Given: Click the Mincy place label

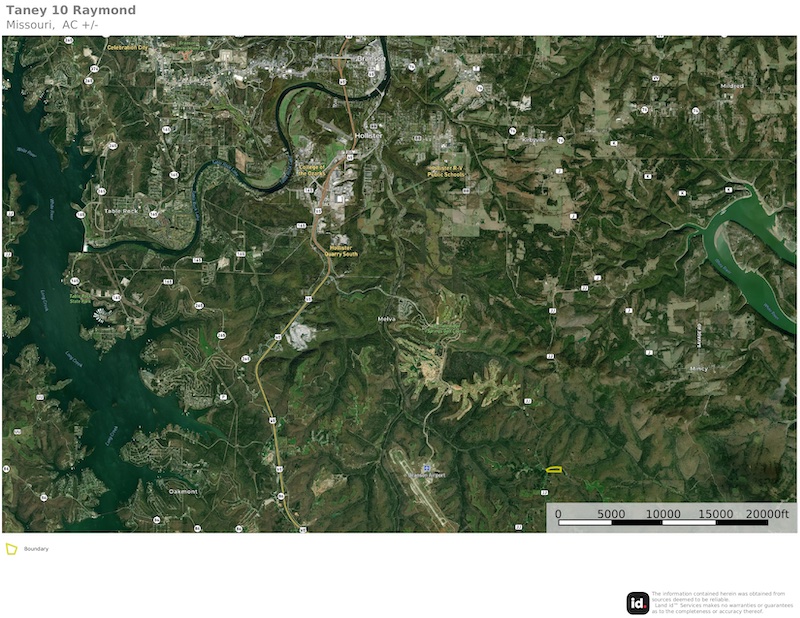Looking at the screenshot, I should coord(698,369).
